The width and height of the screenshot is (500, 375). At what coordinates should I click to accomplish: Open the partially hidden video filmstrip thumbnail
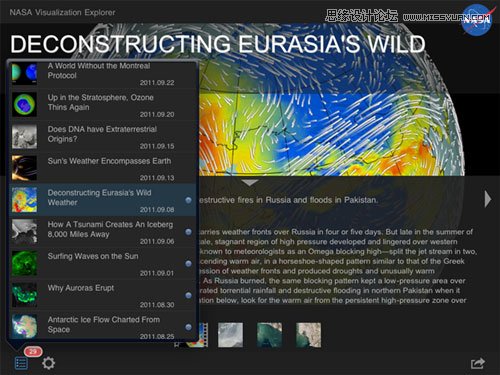(x=203, y=335)
